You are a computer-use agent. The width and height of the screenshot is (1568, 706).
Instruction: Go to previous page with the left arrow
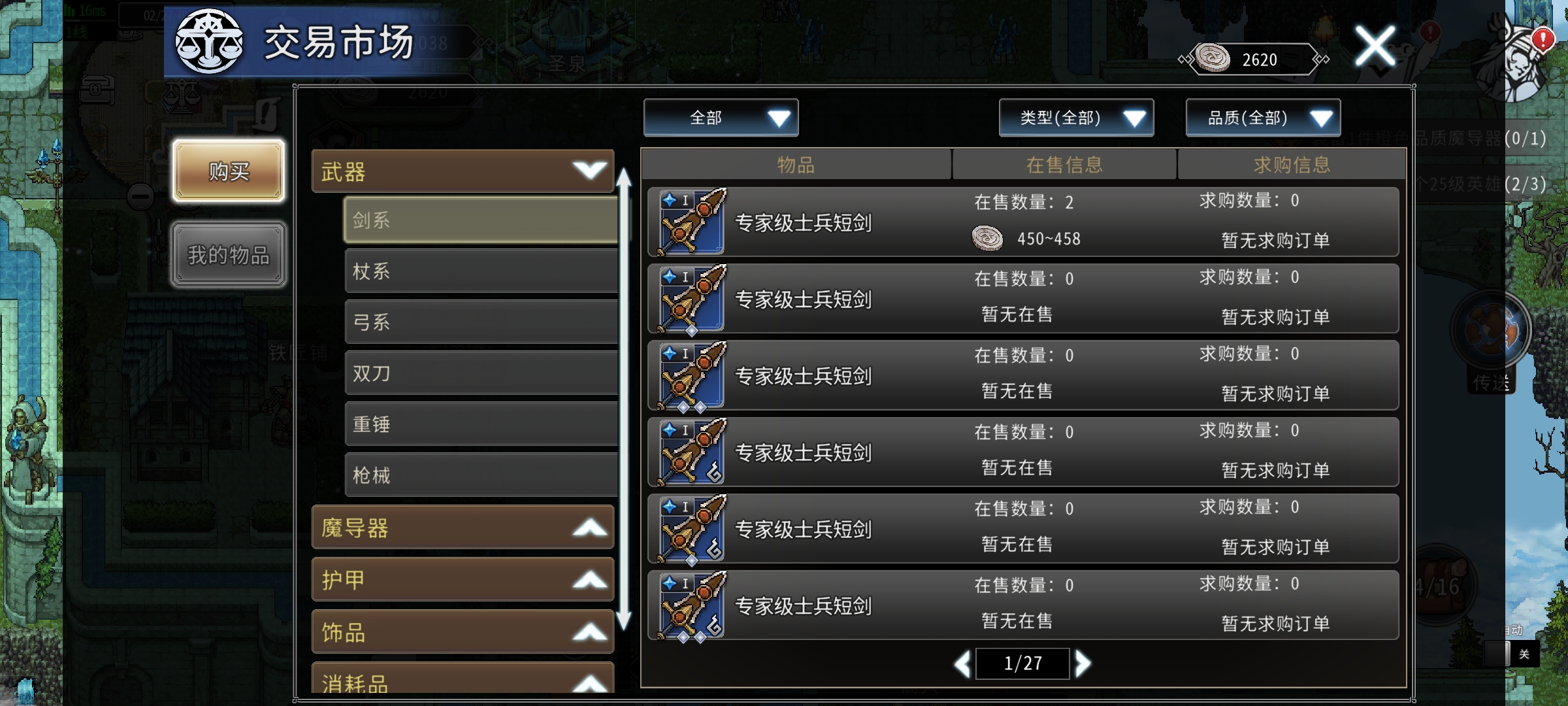tap(962, 664)
